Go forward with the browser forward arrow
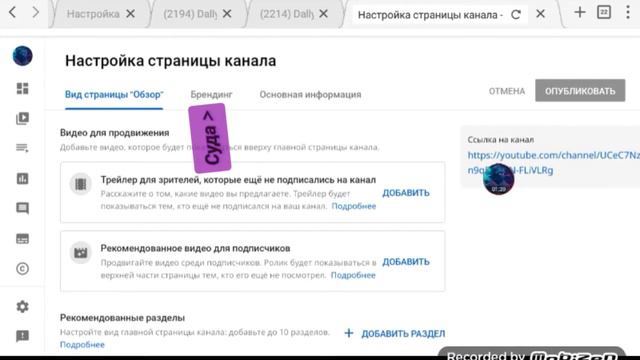This screenshot has height=360, width=640. pos(36,13)
